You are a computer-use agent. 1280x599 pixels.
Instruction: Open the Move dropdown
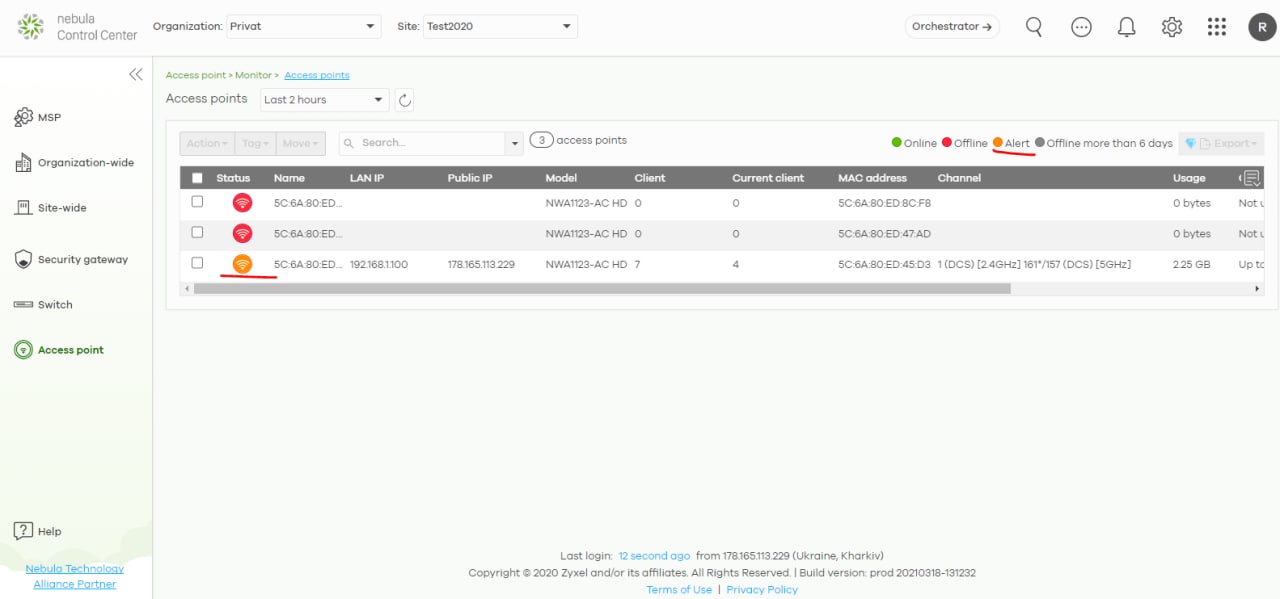pos(301,144)
